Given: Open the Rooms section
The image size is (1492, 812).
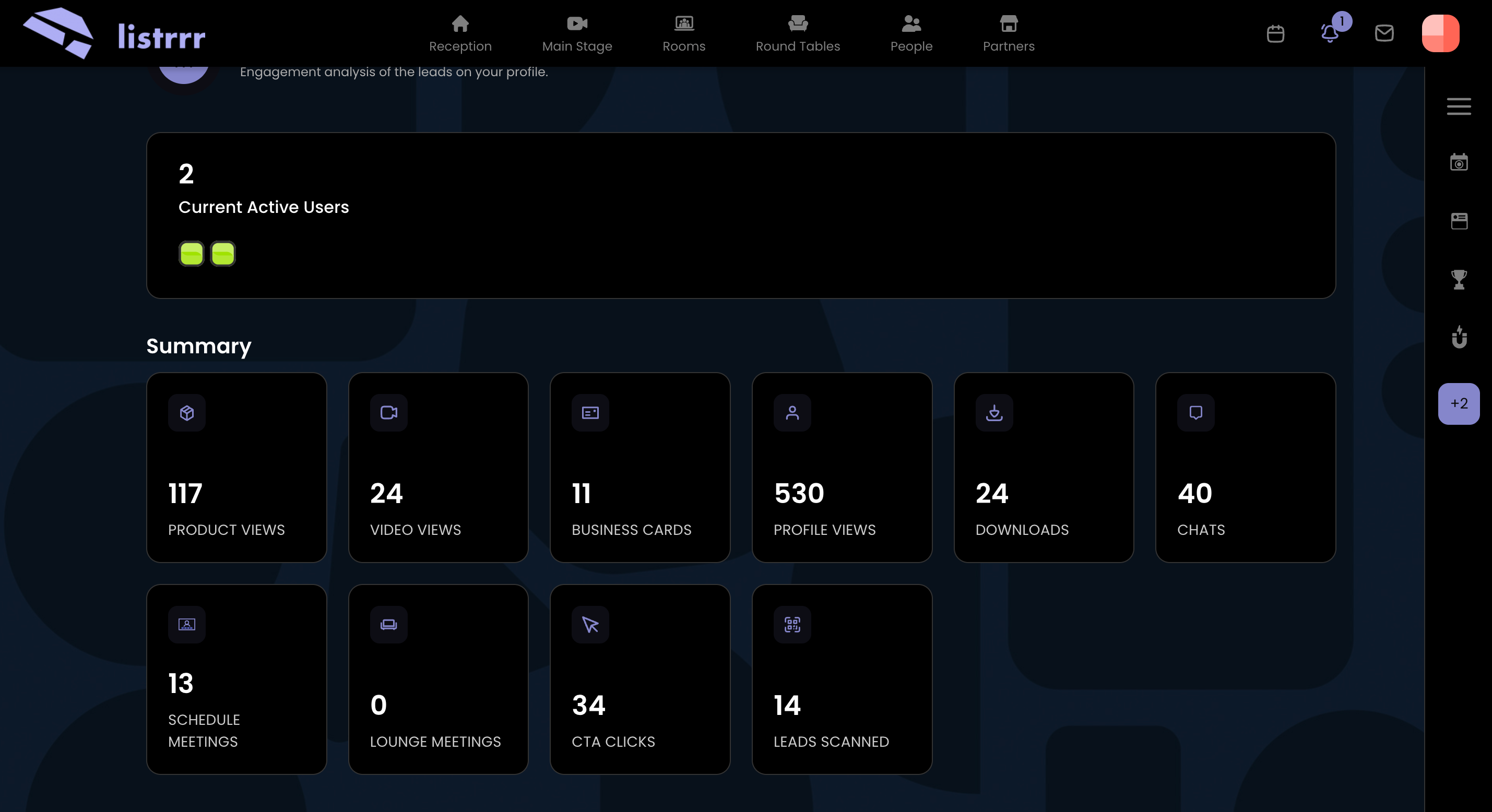Looking at the screenshot, I should tap(683, 33).
